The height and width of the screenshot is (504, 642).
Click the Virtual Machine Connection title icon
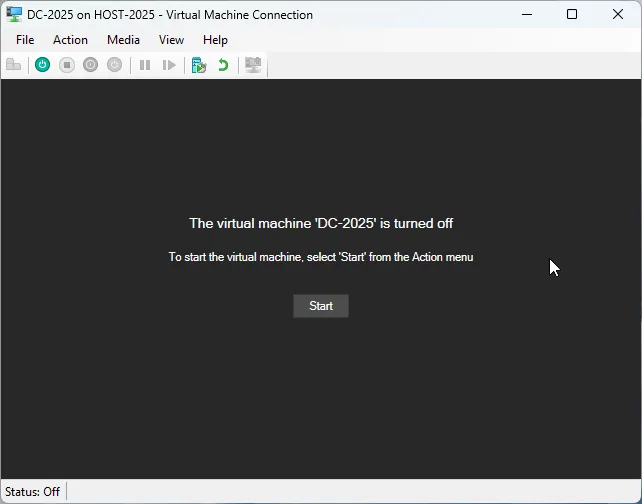(14, 15)
